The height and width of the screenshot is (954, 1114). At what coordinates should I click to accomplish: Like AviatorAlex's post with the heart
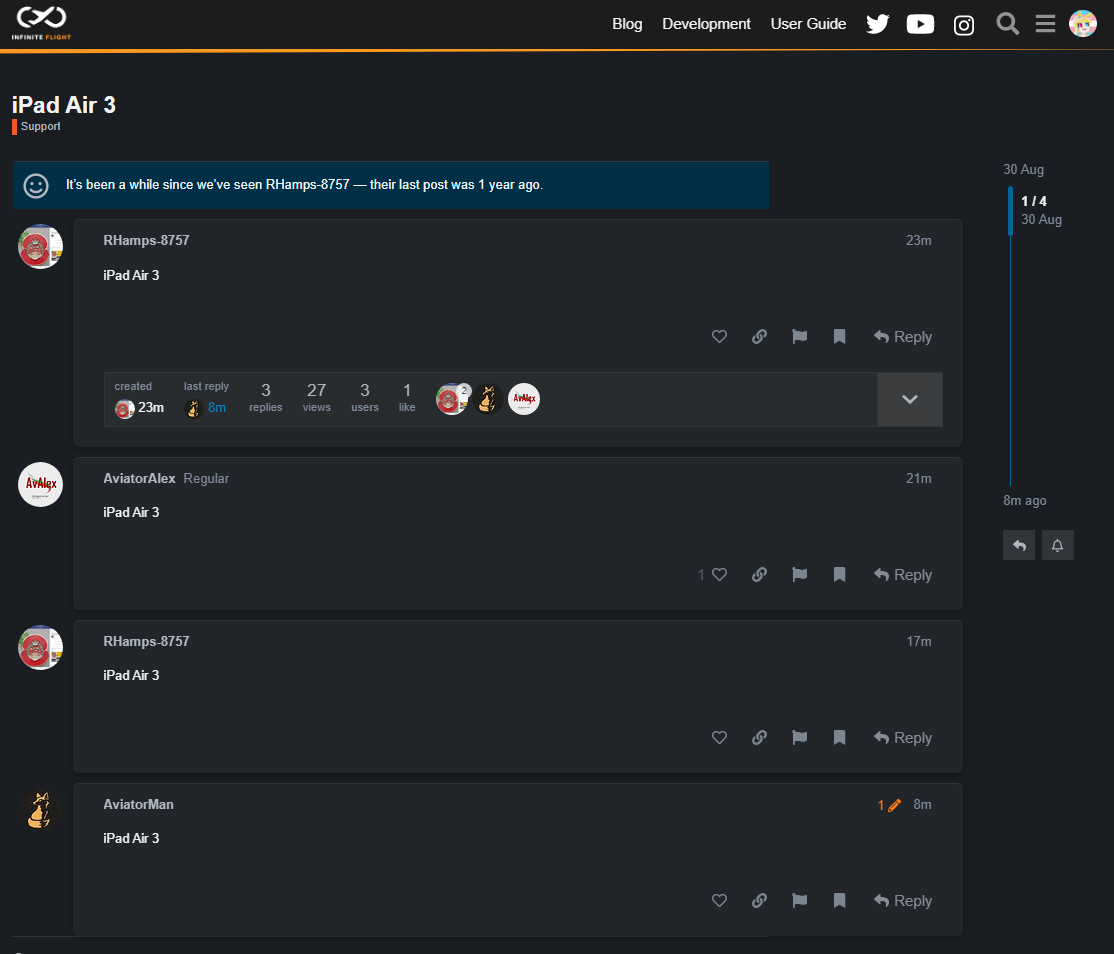(719, 575)
